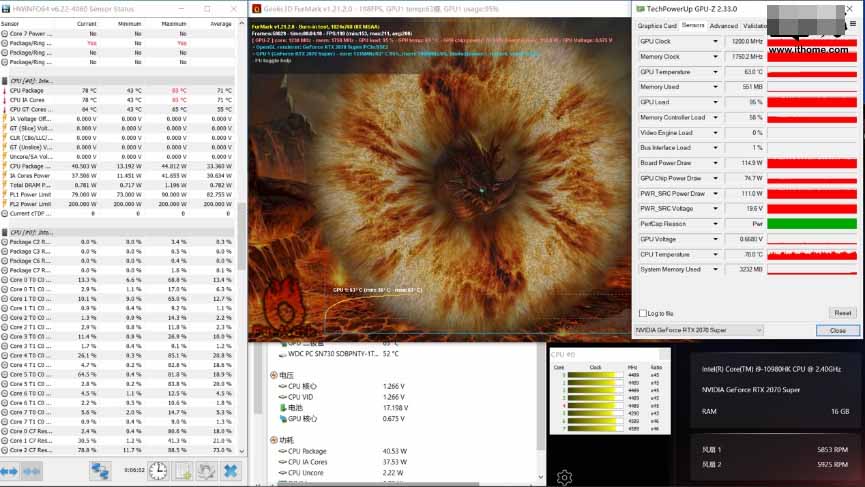This screenshot has height=487, width=865.
Task: Click the 电压 voltage category icon
Action: [x=274, y=375]
